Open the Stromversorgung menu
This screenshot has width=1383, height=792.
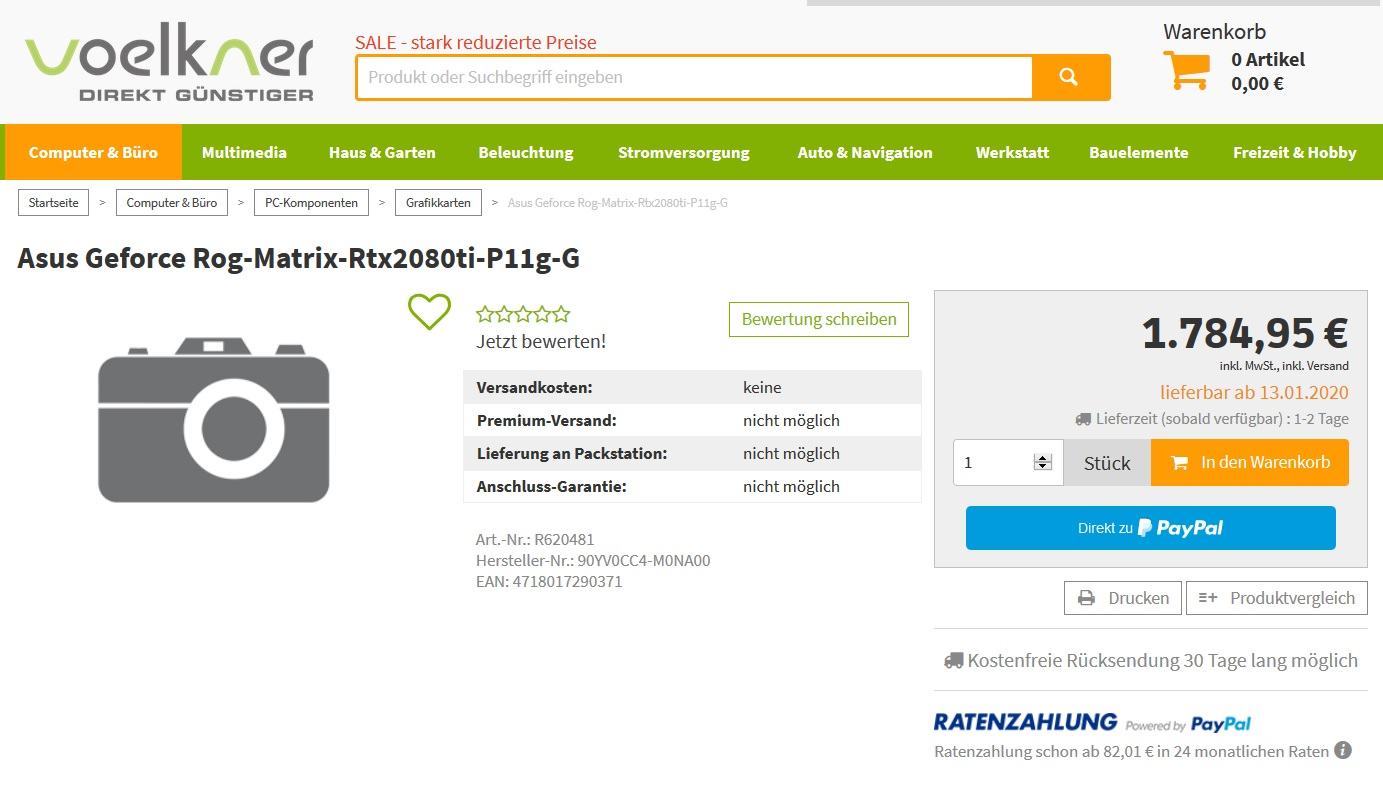684,152
